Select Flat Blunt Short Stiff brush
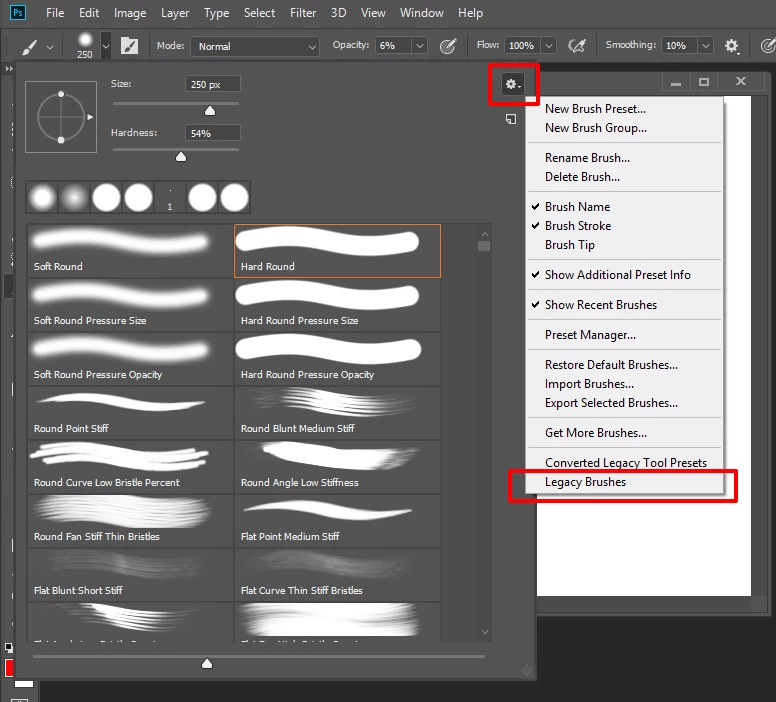 point(130,575)
